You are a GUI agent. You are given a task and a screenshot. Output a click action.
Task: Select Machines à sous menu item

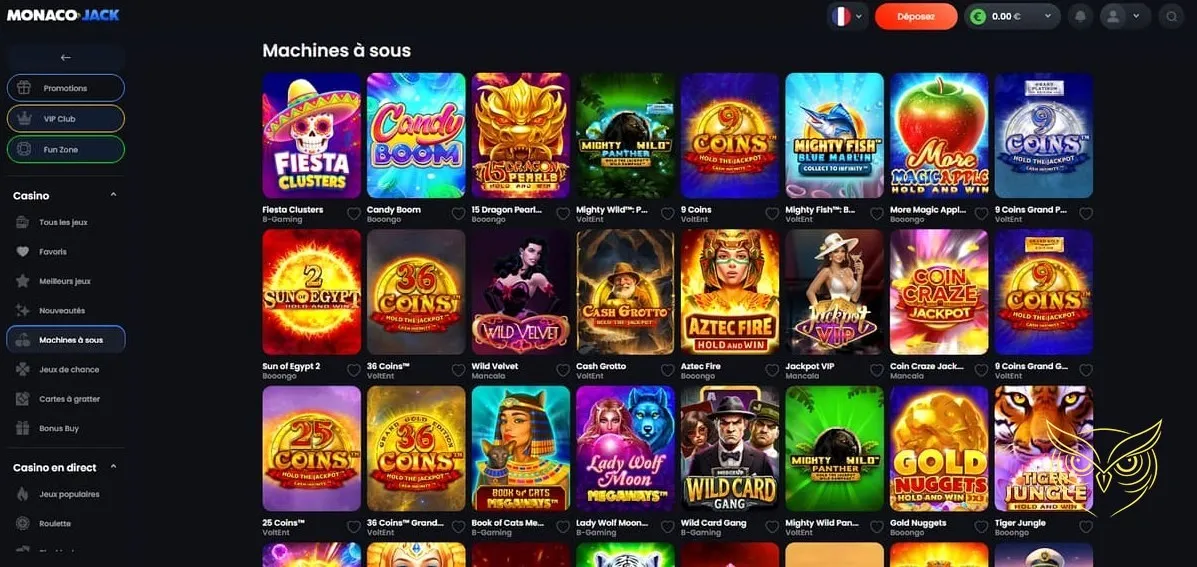coord(66,340)
